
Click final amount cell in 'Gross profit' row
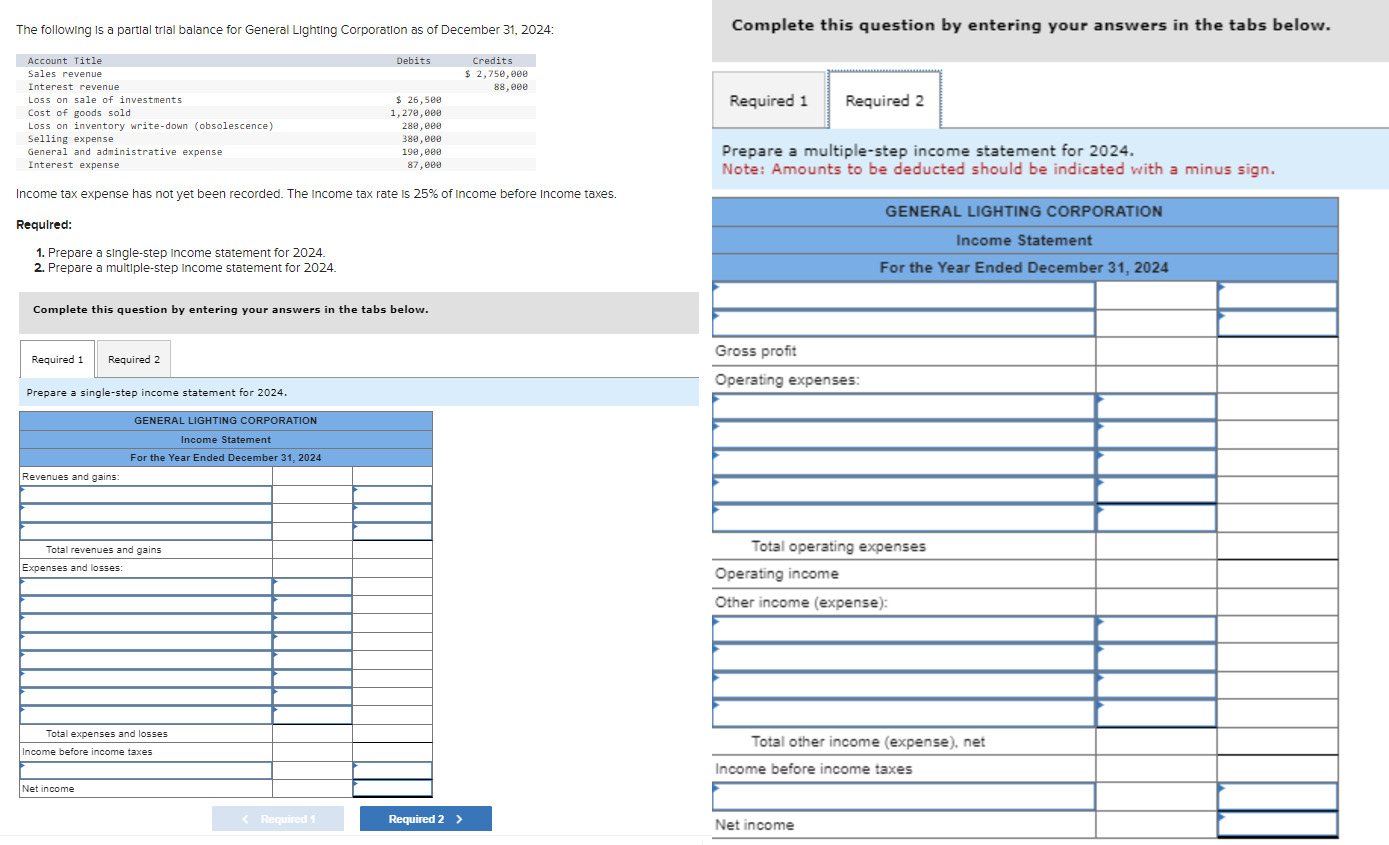point(1277,351)
